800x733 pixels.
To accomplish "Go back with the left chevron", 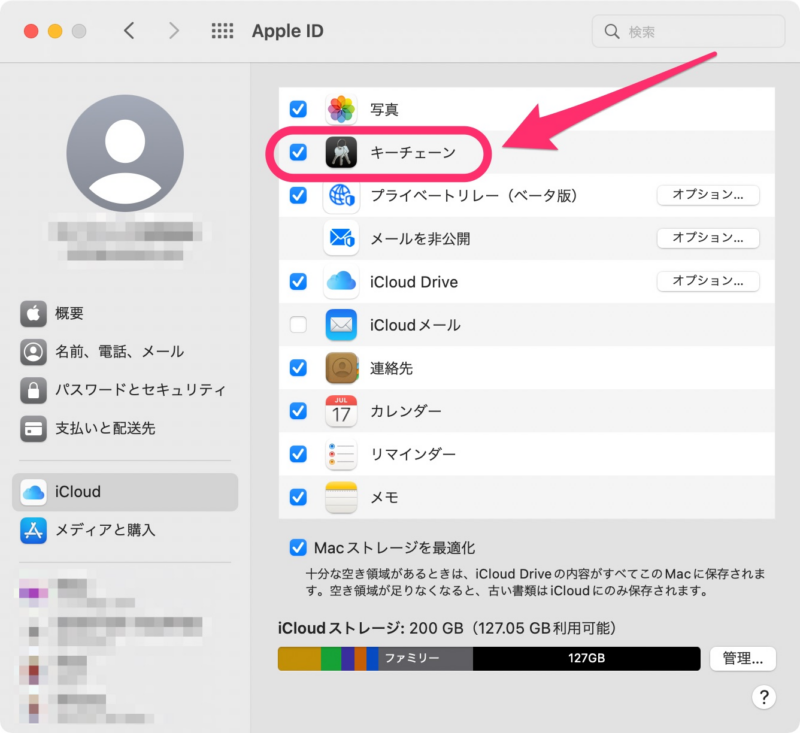I will tap(130, 31).
